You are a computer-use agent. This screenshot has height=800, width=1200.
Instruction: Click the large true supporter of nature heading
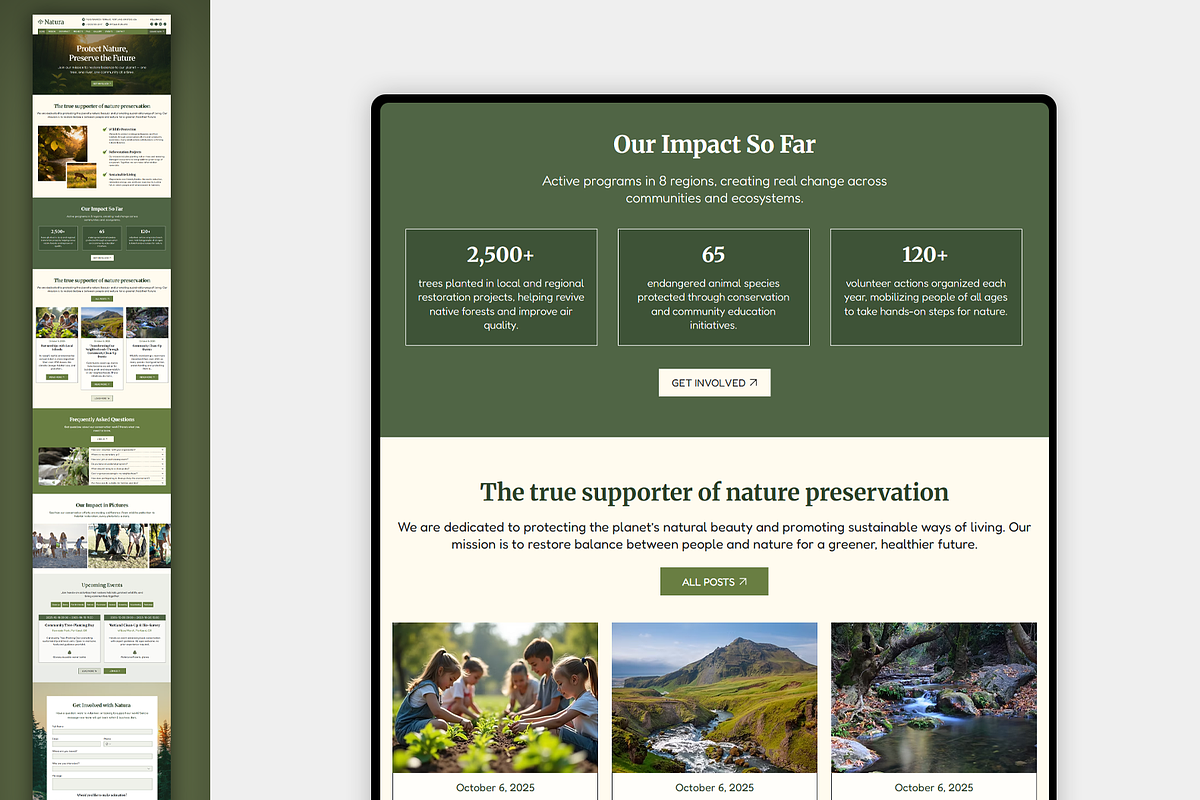[714, 492]
